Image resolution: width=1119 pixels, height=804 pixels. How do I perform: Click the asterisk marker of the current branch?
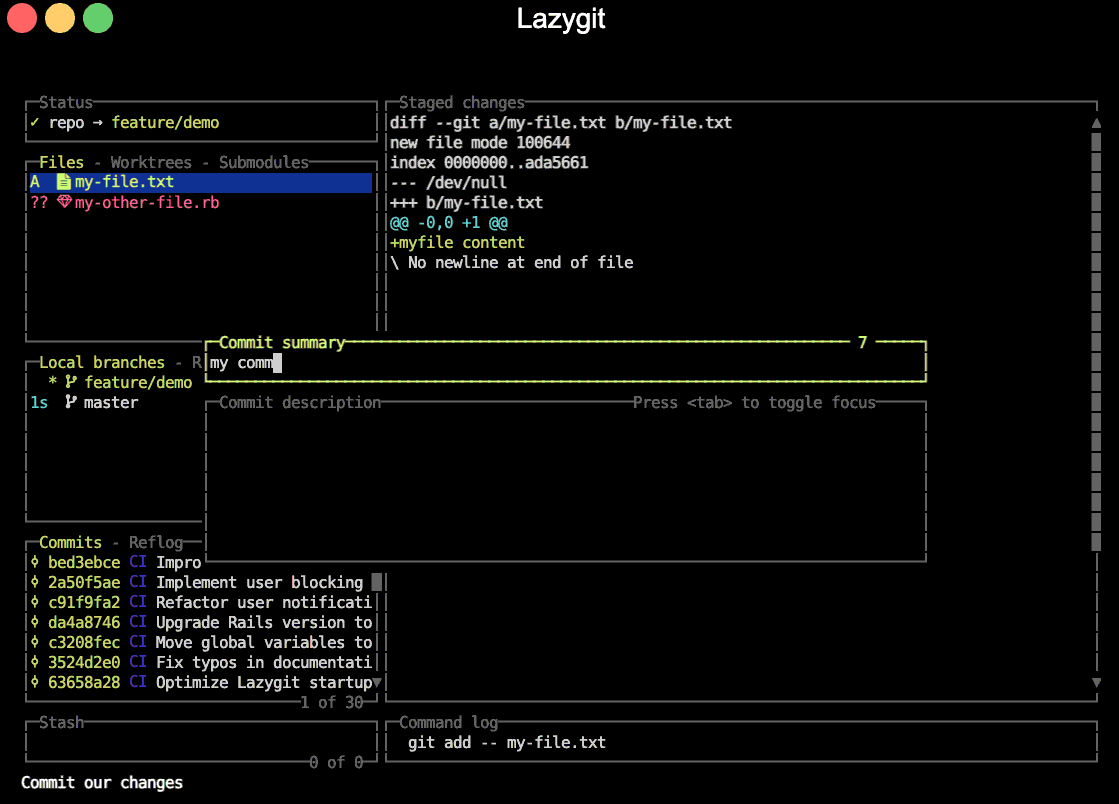(53, 382)
